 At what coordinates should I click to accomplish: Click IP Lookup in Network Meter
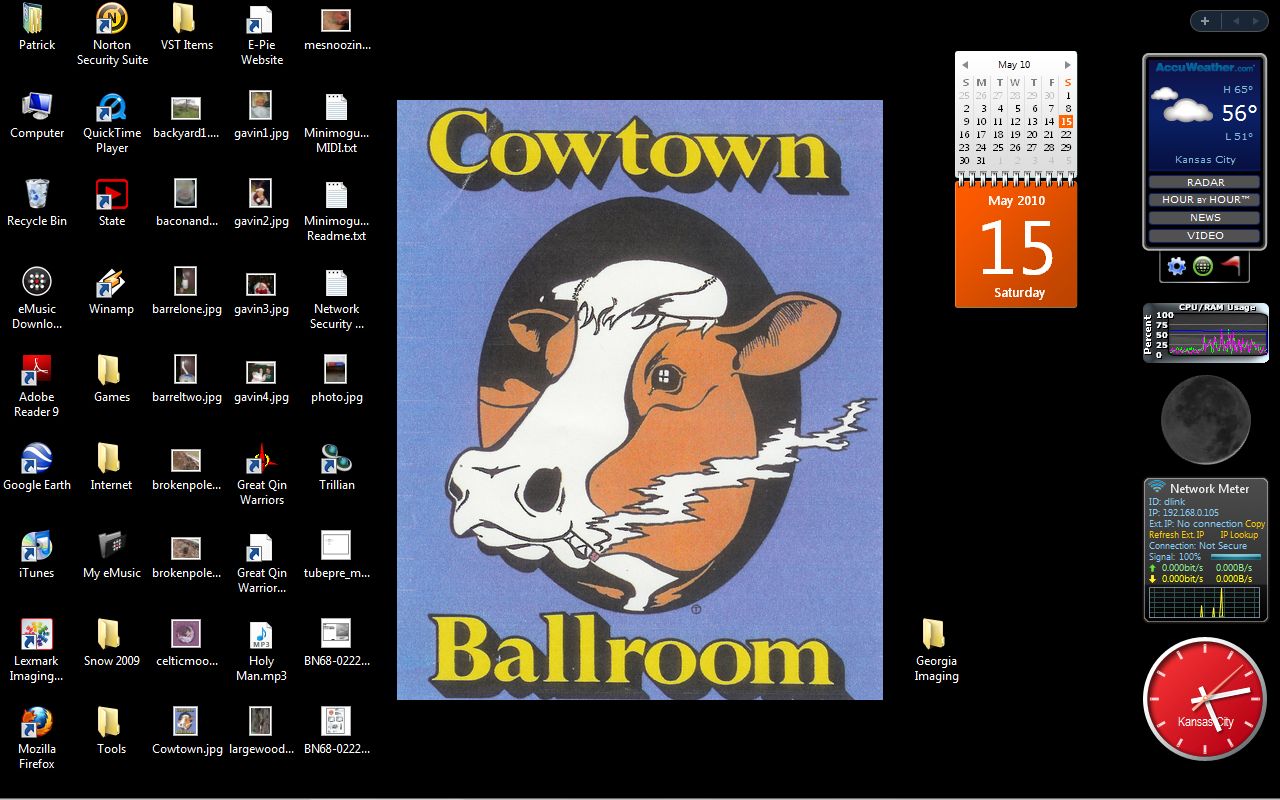pos(1239,535)
